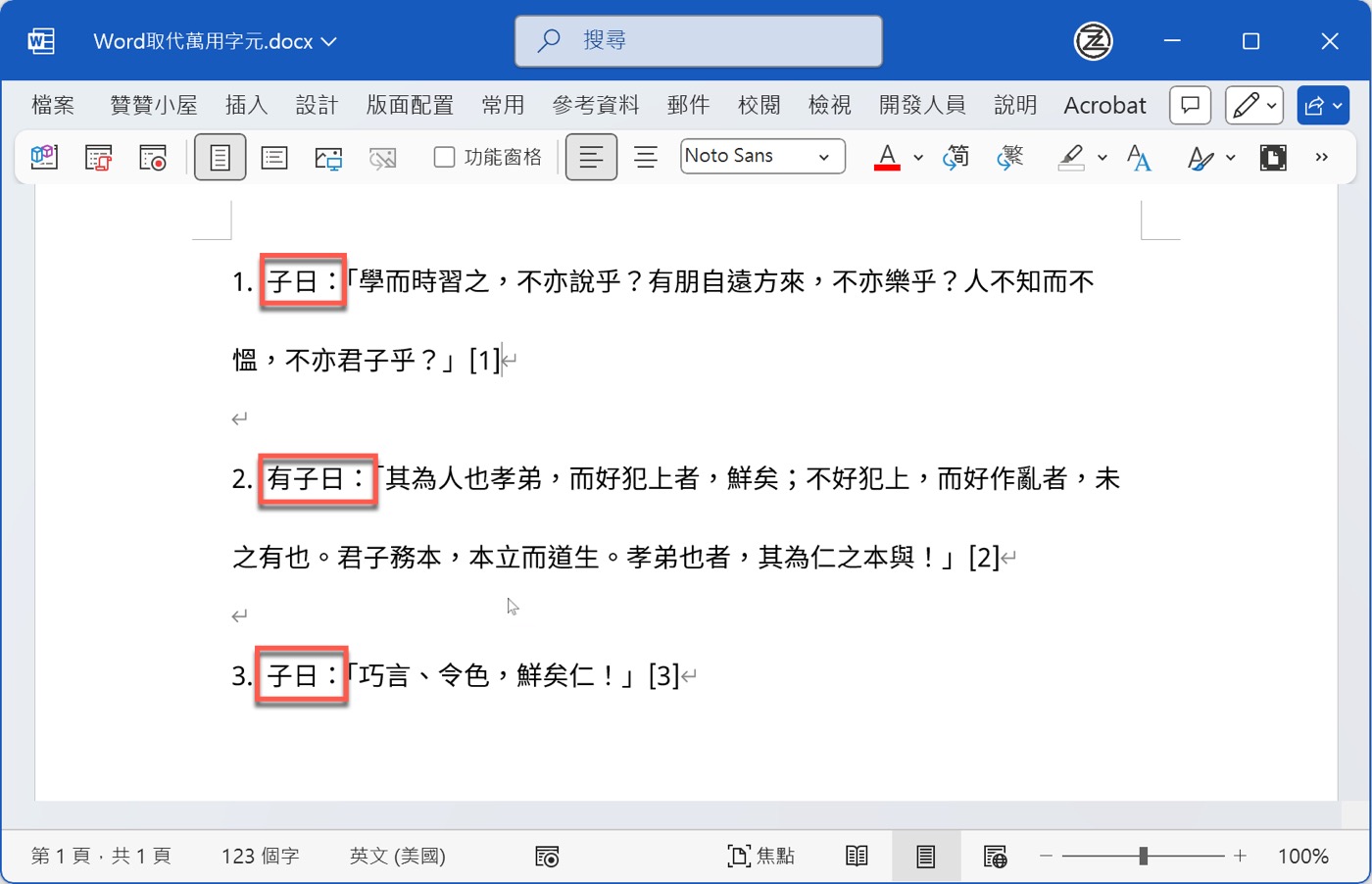Open the document title dropdown chevron
The height and width of the screenshot is (884, 1372).
click(x=329, y=41)
